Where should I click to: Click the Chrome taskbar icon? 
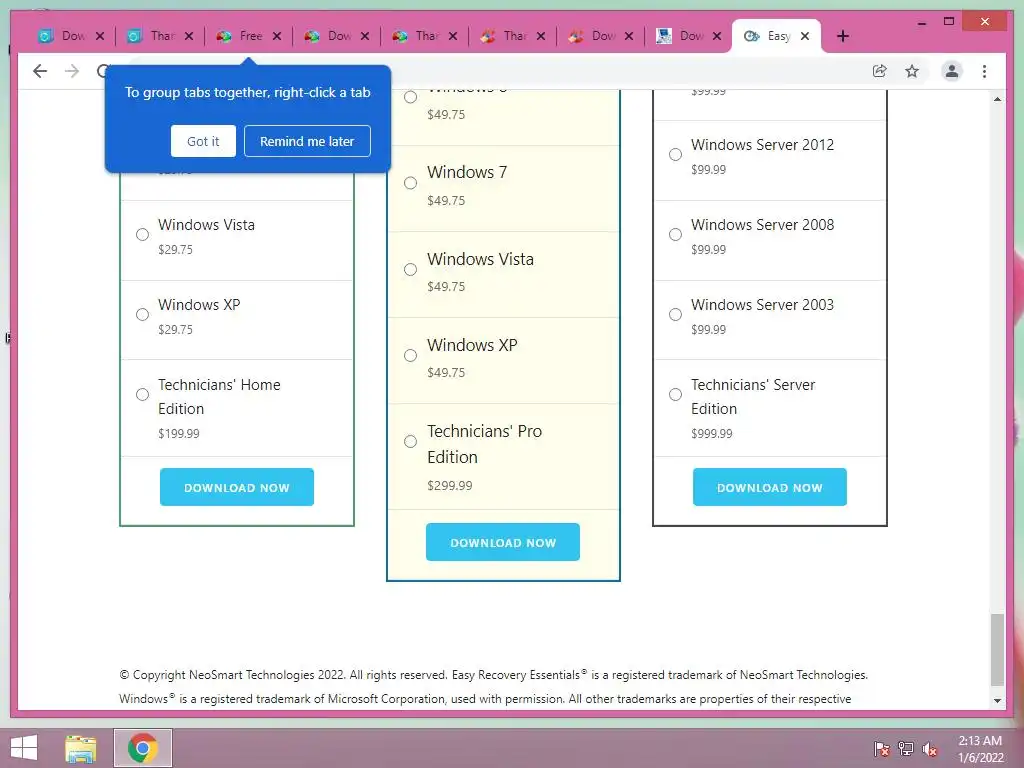click(x=143, y=748)
